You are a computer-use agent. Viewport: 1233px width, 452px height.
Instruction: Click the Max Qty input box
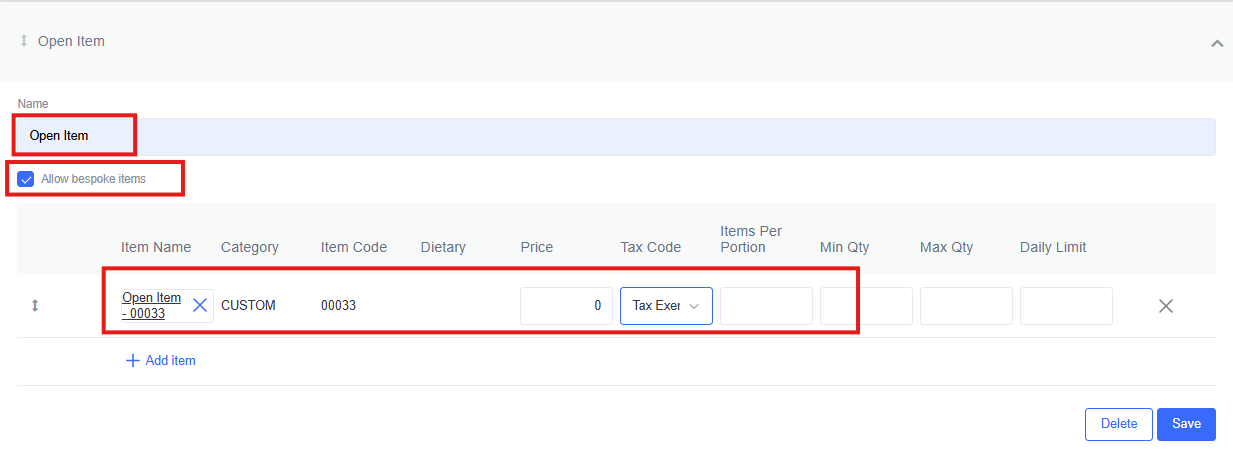point(966,306)
